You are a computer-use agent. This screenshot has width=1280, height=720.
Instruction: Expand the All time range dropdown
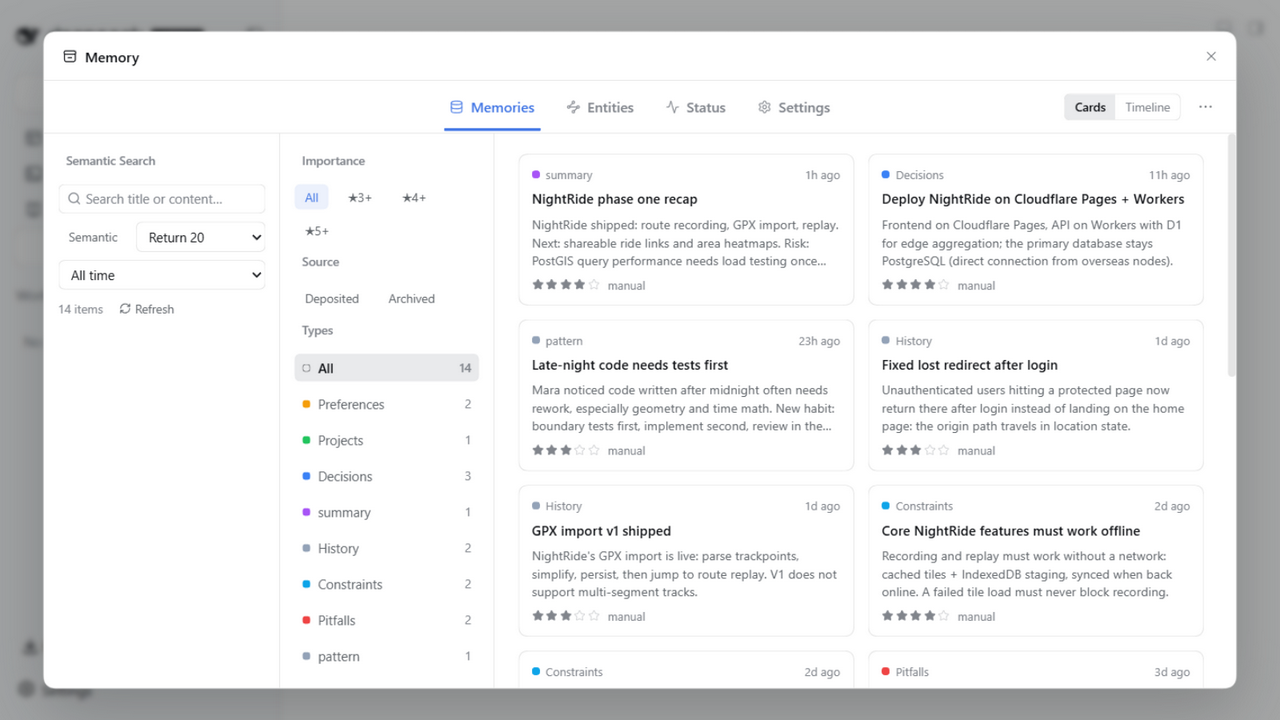[x=162, y=275]
